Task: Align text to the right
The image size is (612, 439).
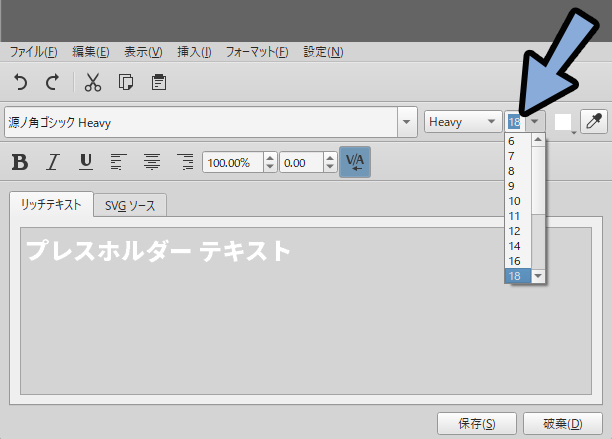Action: click(184, 162)
